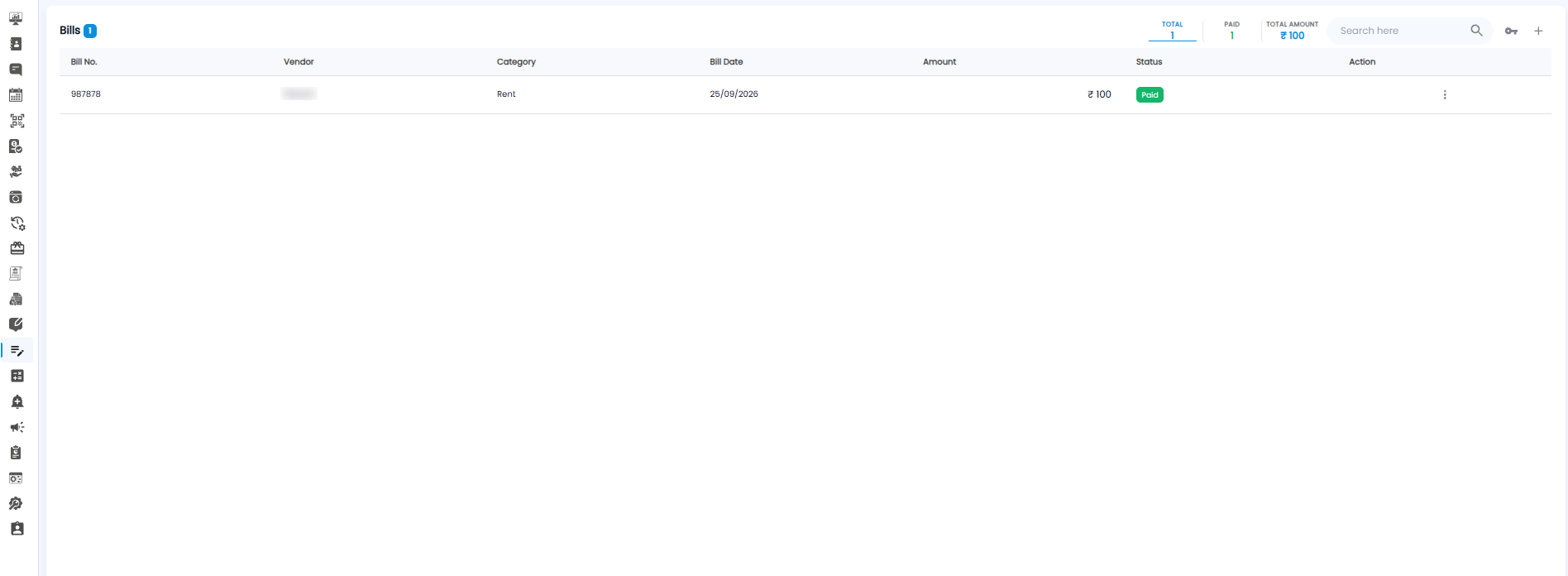Open the refresh window icon in sidebar
The height and width of the screenshot is (576, 1568).
click(x=16, y=197)
